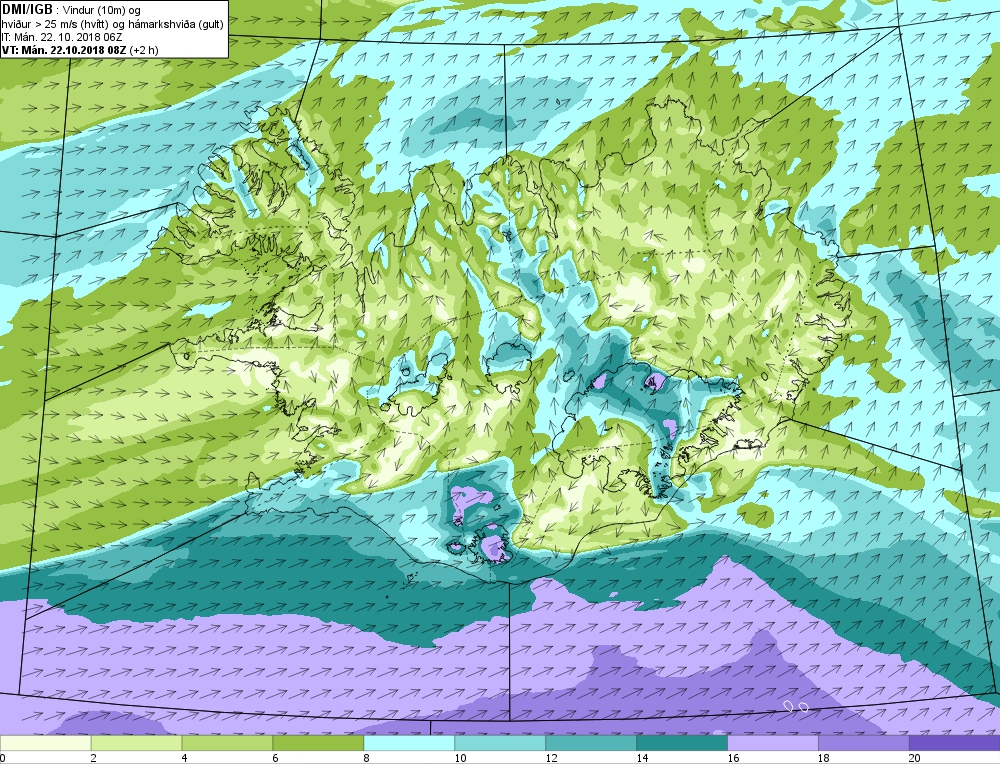Click the scale label '4'
The image size is (1000, 764).
click(185, 758)
